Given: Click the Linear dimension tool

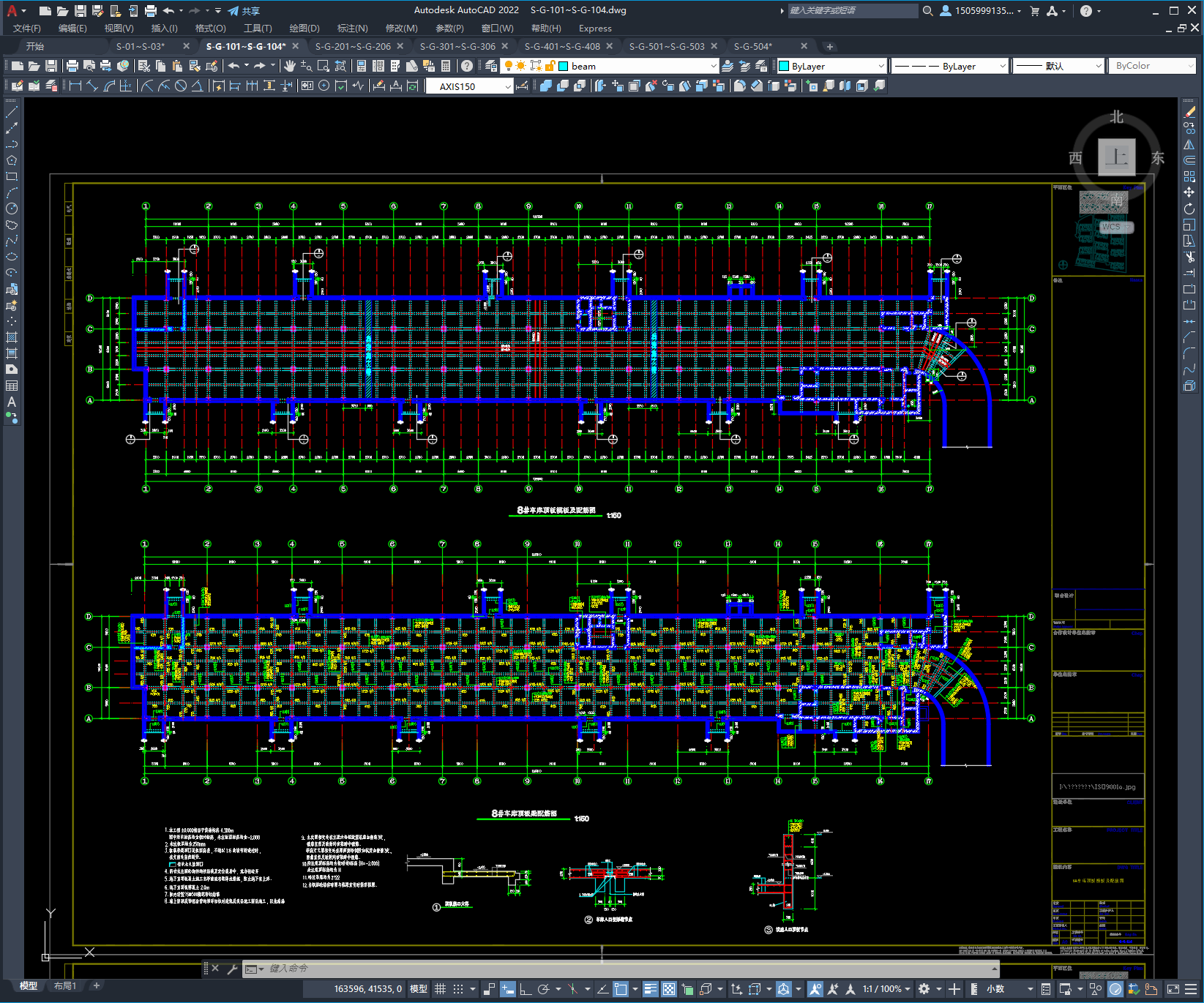Looking at the screenshot, I should click(x=75, y=86).
